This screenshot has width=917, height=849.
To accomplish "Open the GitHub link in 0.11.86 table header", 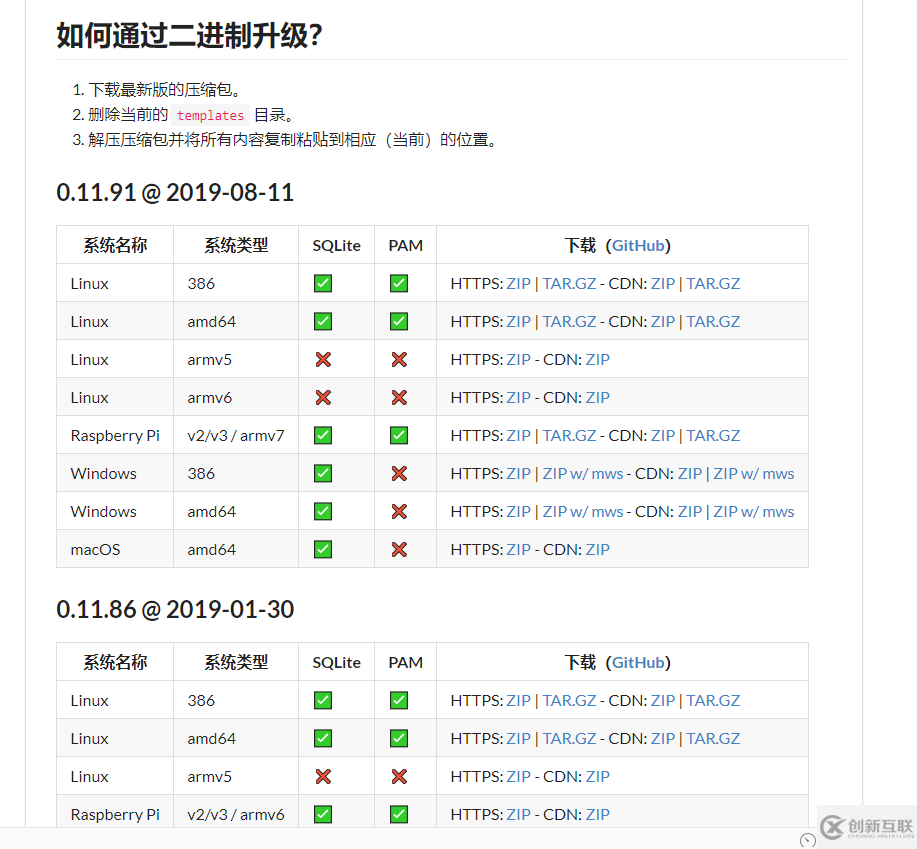I will [640, 662].
